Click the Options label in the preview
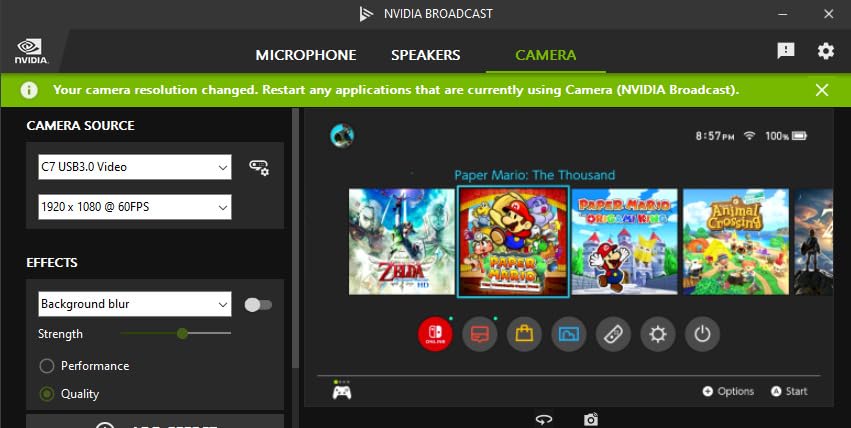 [x=735, y=391]
